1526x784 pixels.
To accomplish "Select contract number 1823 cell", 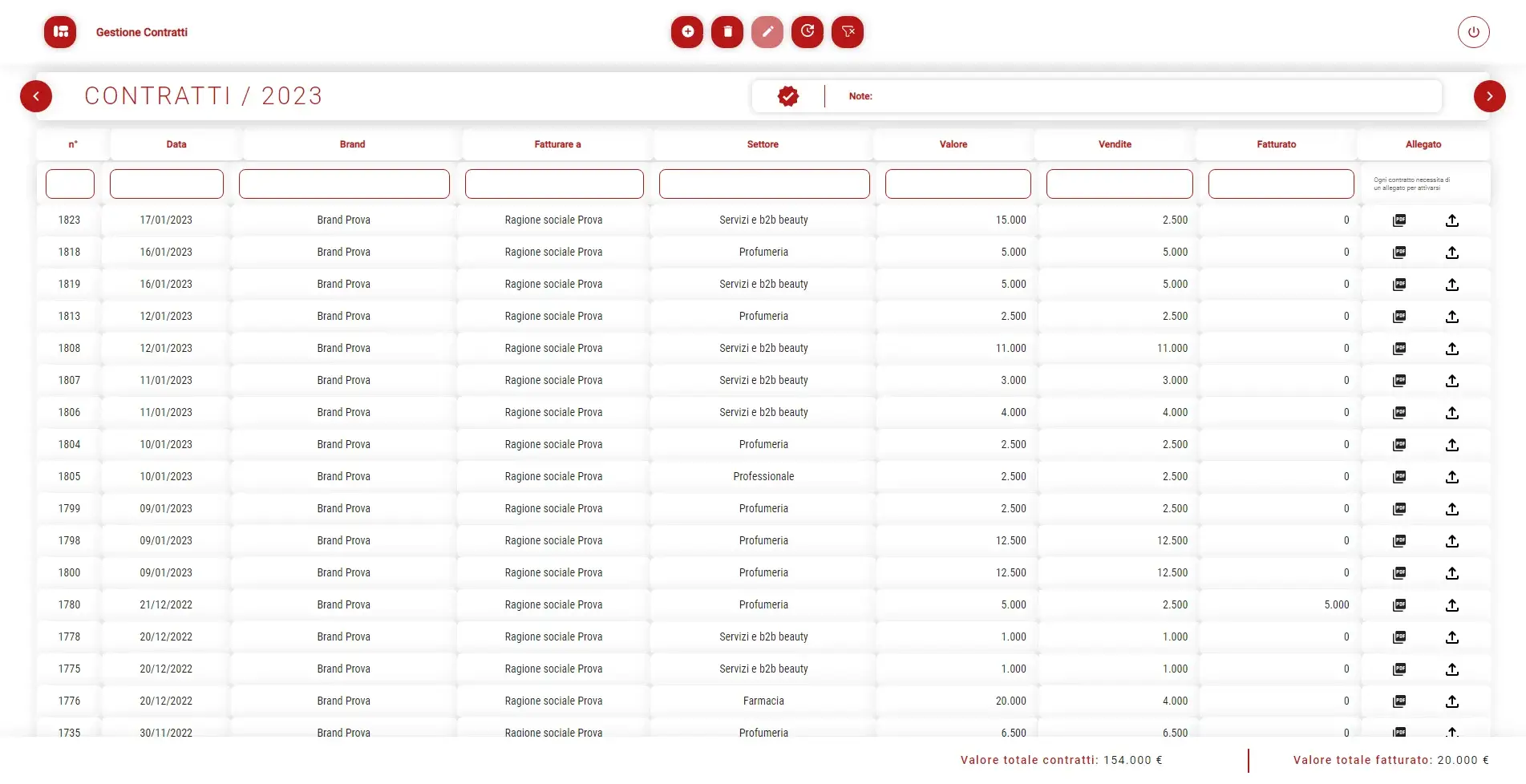I will pos(69,220).
